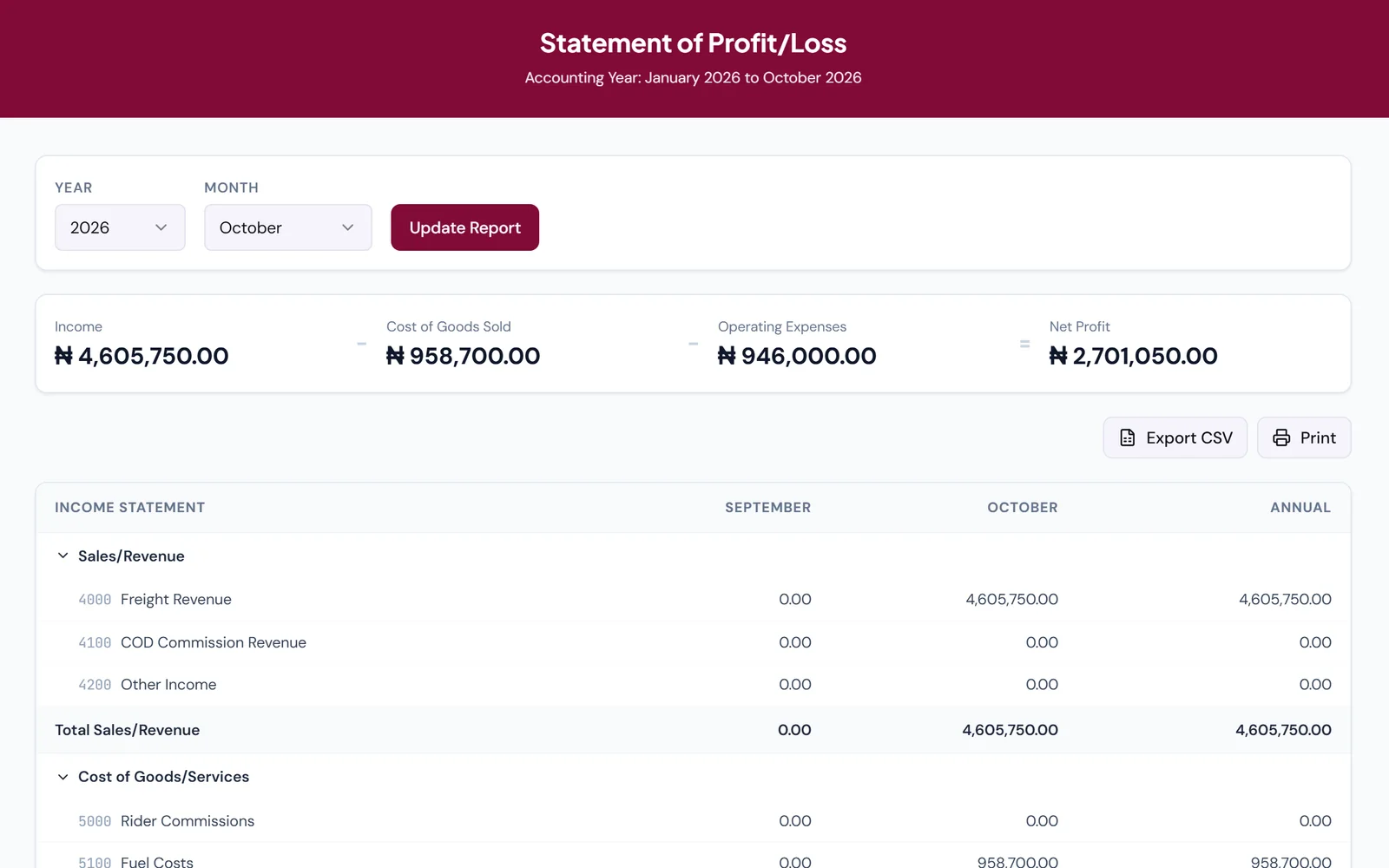Click the OCTOBER column header
The height and width of the screenshot is (868, 1389).
click(x=1022, y=508)
